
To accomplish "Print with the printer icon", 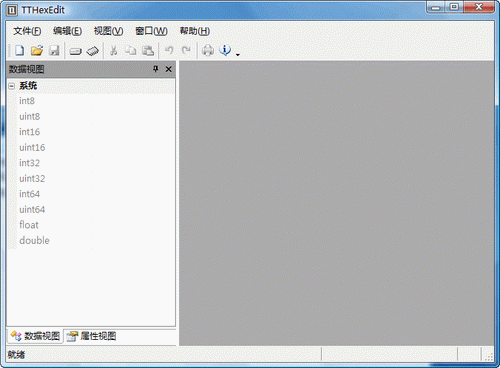I will click(208, 50).
